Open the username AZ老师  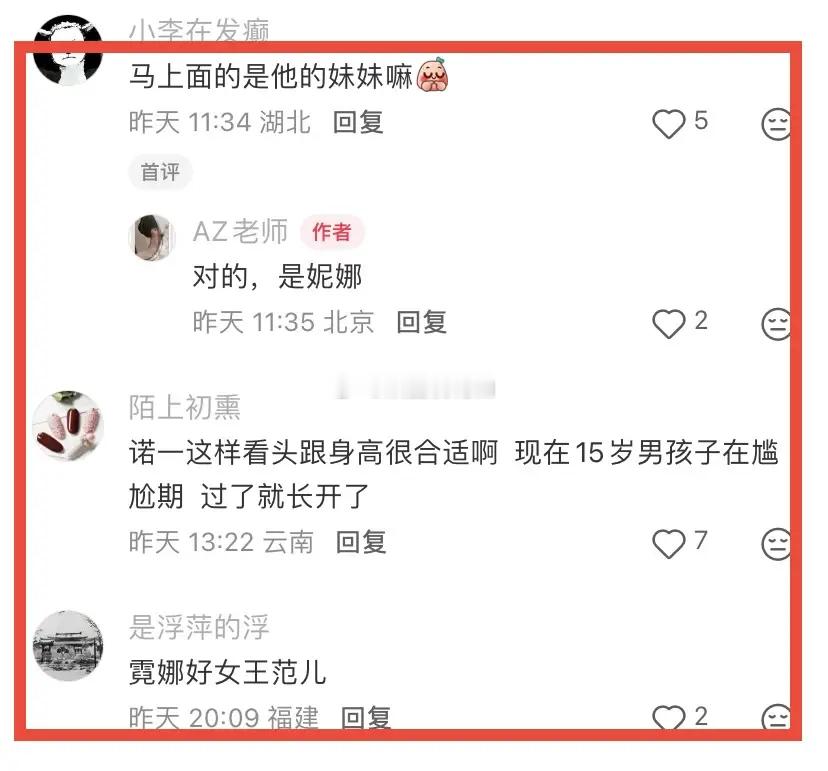(x=240, y=231)
